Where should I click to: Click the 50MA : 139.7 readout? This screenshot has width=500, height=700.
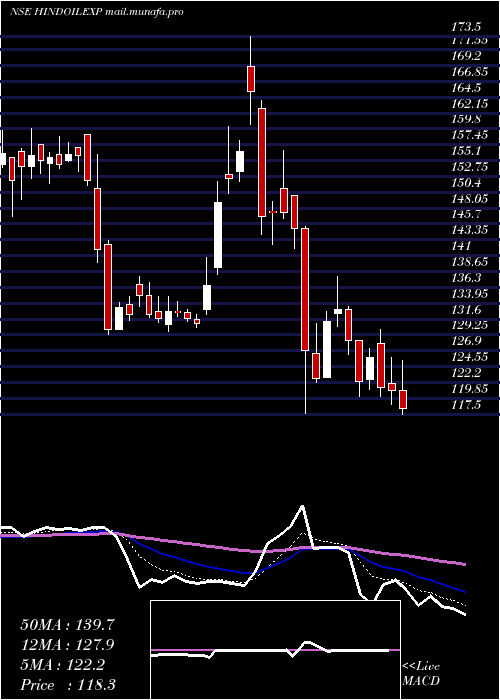coord(67,625)
